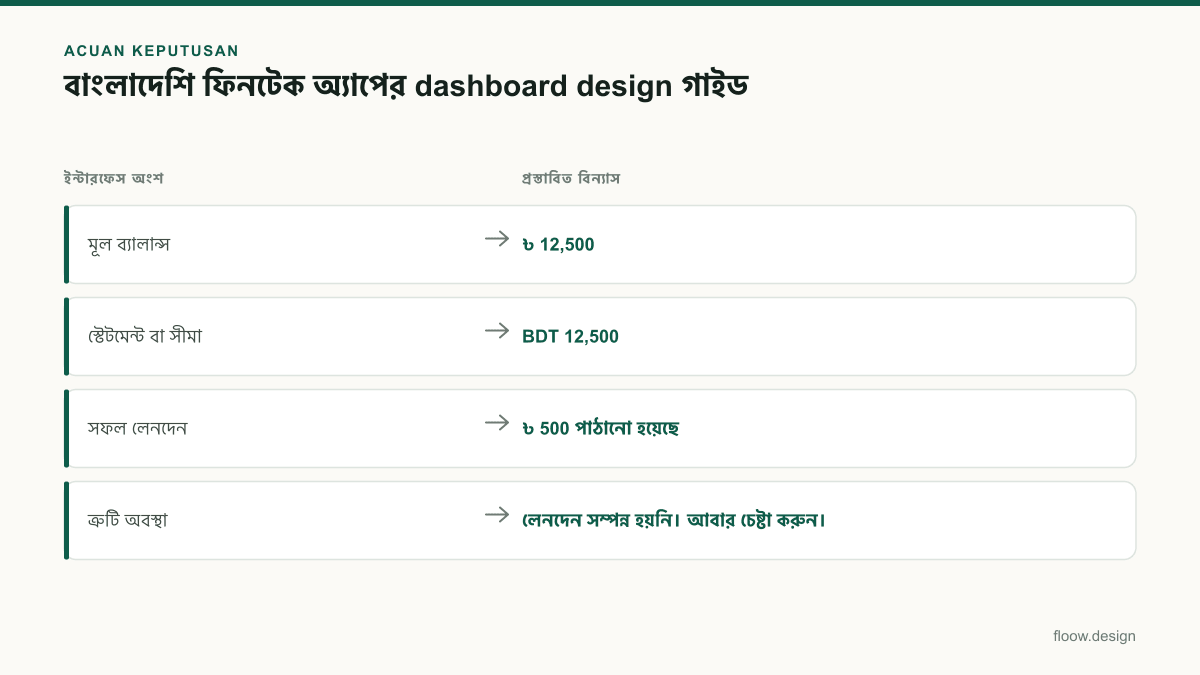1200x675 pixels.
Task: Click the arrow icon in the মূল ব্যালান্স row
Action: [497, 238]
